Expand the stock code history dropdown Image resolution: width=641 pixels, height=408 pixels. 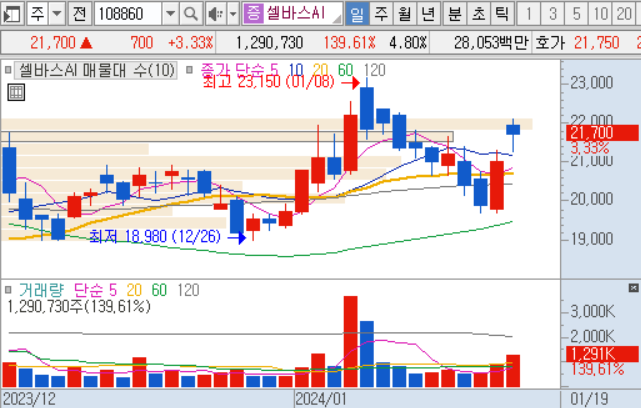pos(170,14)
